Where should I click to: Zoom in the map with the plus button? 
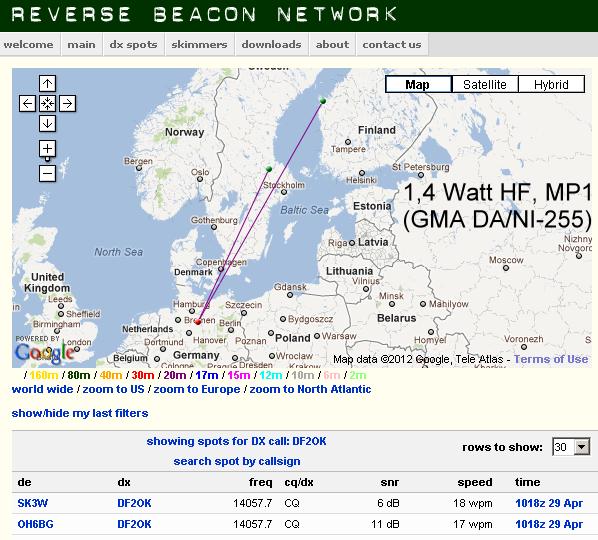click(x=47, y=148)
